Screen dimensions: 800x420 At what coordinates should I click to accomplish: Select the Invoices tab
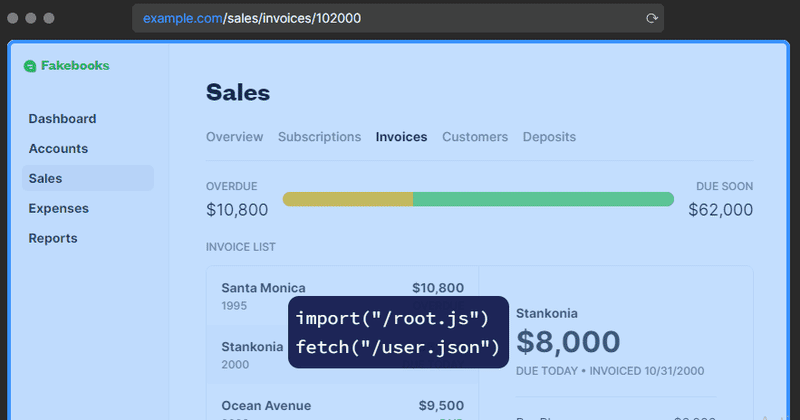tap(402, 137)
